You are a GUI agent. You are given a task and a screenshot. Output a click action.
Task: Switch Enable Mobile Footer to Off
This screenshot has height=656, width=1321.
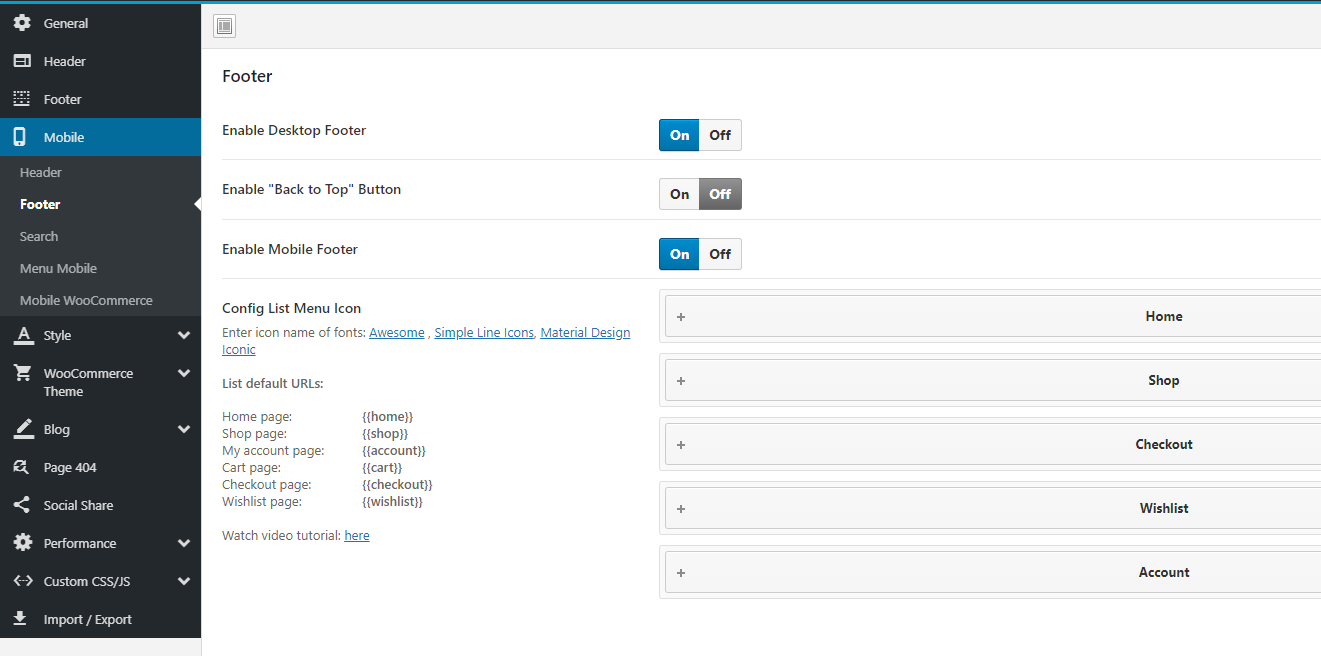[720, 254]
